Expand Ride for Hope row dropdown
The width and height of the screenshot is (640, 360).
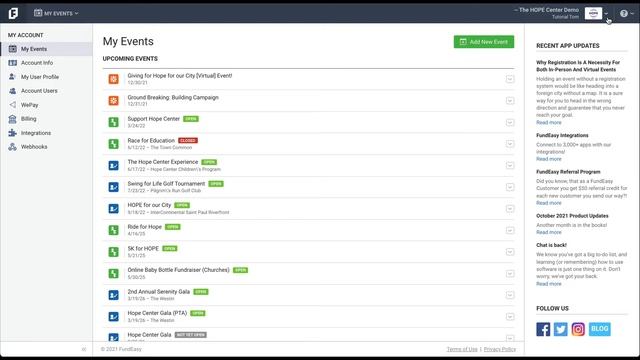510,230
